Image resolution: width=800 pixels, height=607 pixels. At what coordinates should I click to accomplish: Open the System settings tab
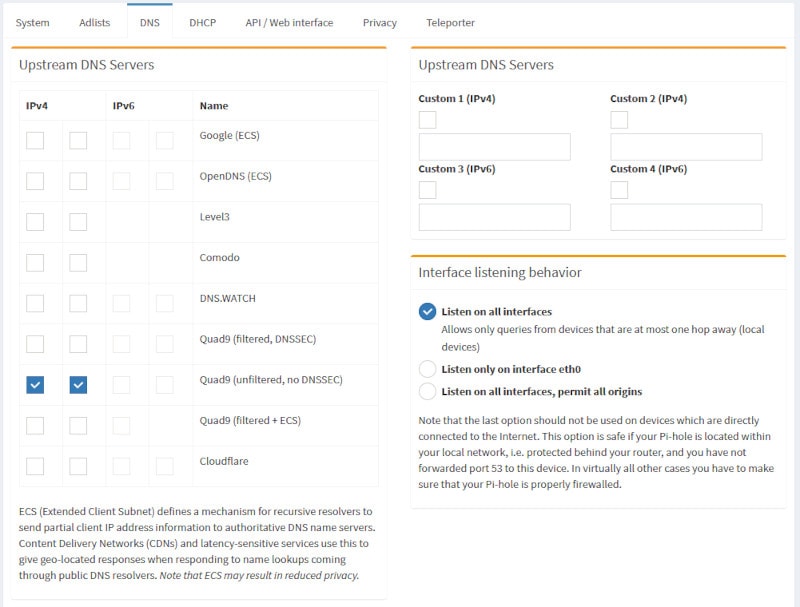pos(33,22)
